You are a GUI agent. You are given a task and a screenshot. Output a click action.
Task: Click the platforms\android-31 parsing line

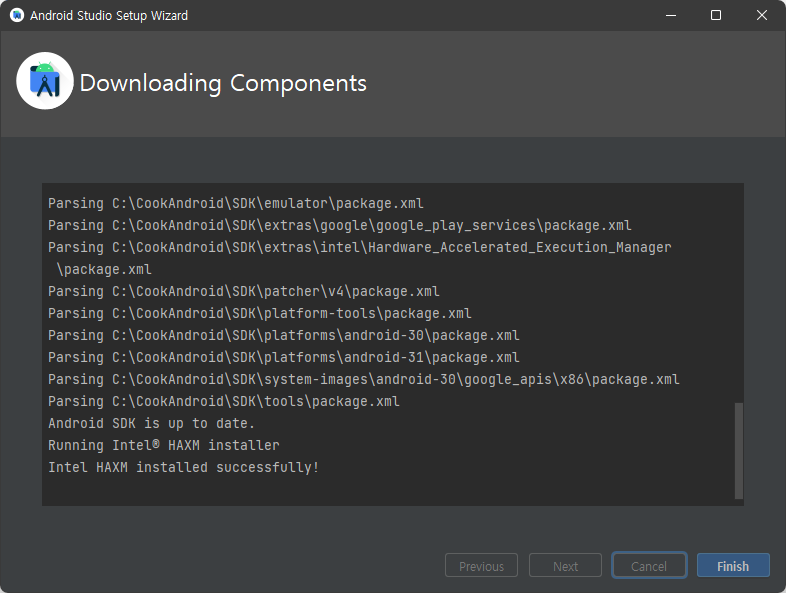(284, 357)
